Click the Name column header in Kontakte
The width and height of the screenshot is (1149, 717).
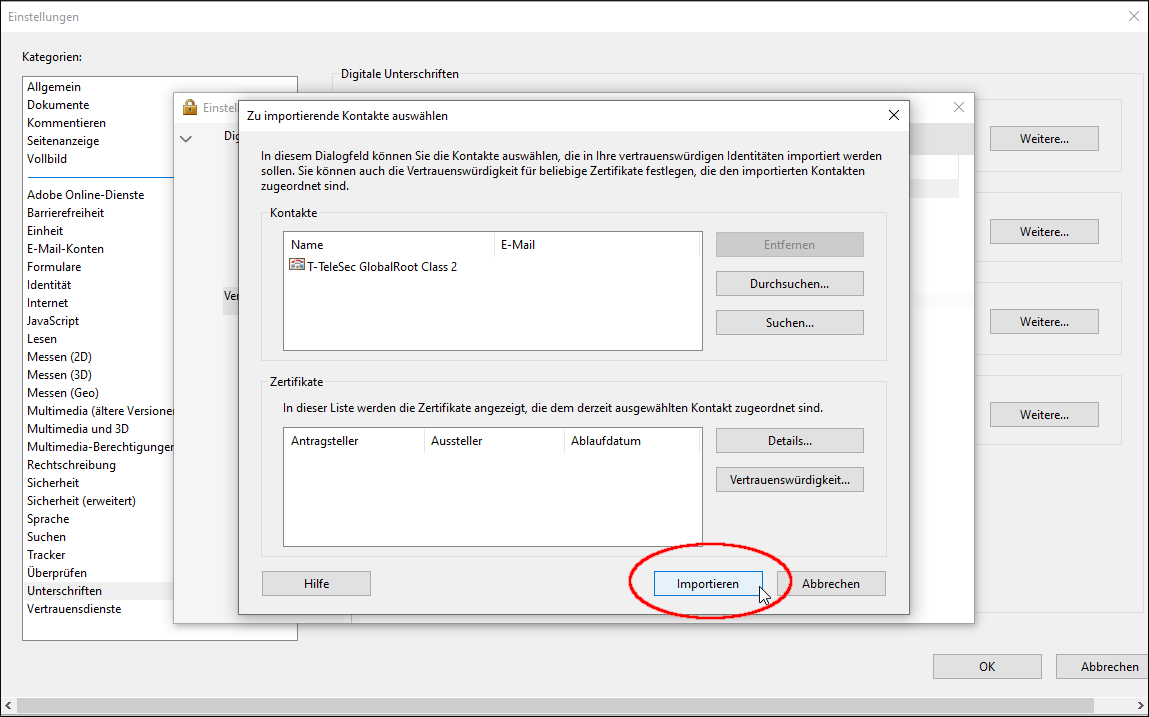coord(389,245)
